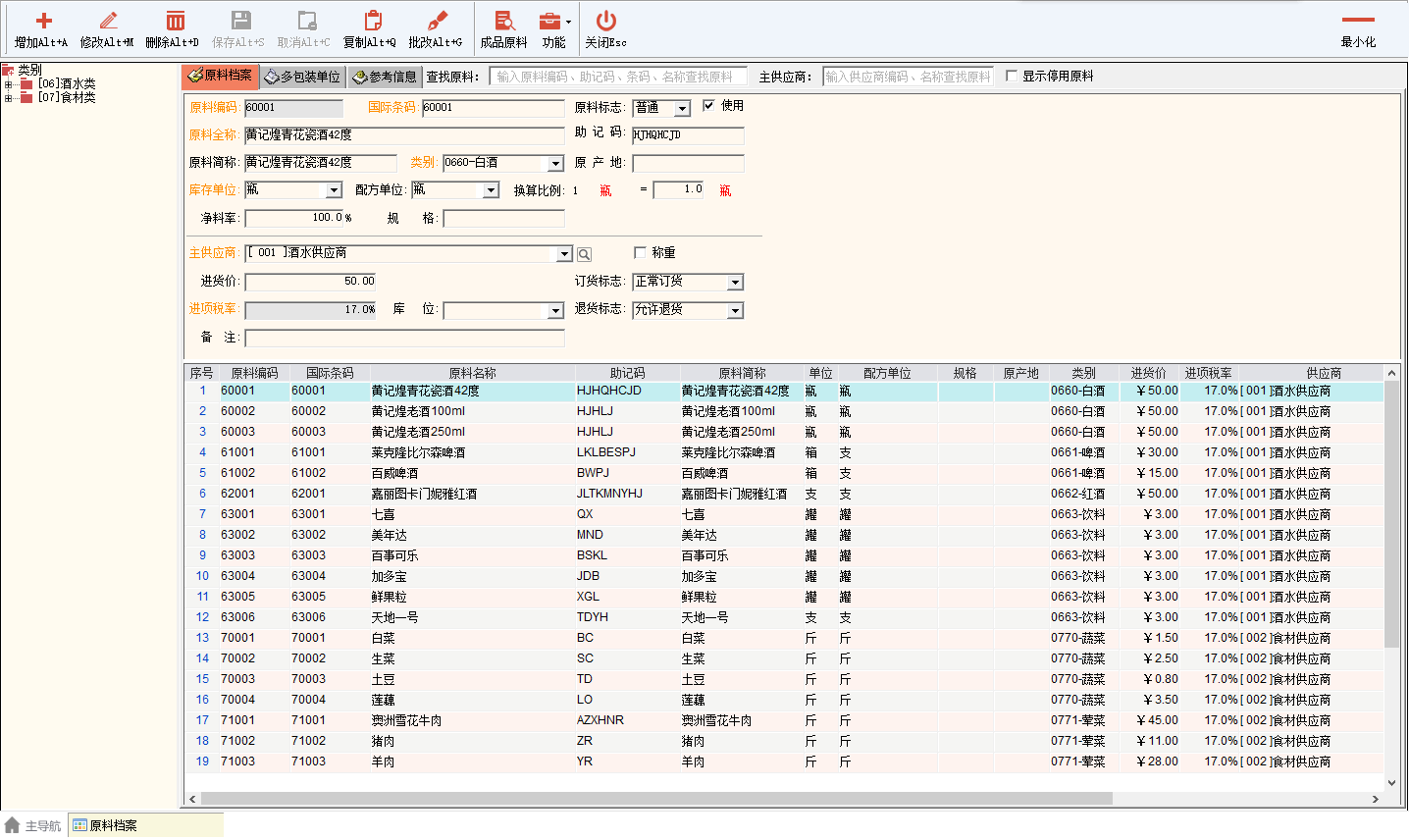Click the 查找原料 search field

pos(618,77)
